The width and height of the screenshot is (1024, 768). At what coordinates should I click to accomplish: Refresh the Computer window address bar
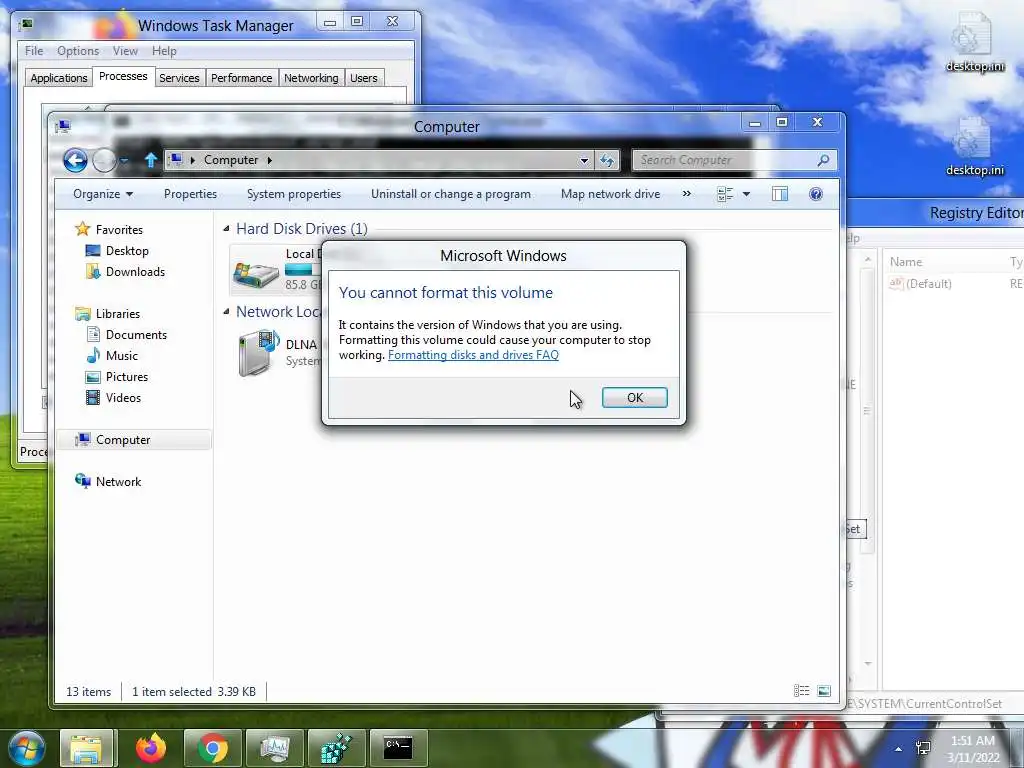click(607, 160)
